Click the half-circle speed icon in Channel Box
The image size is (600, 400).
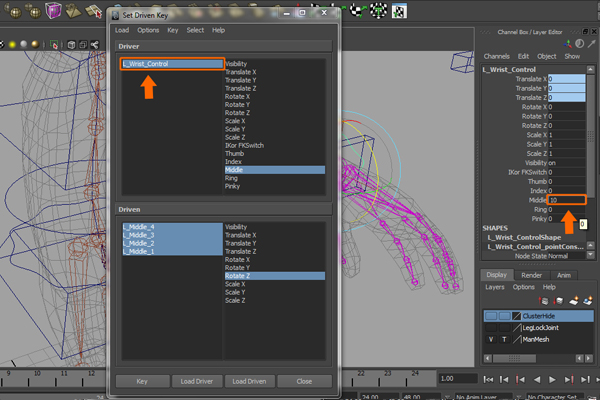click(x=580, y=44)
